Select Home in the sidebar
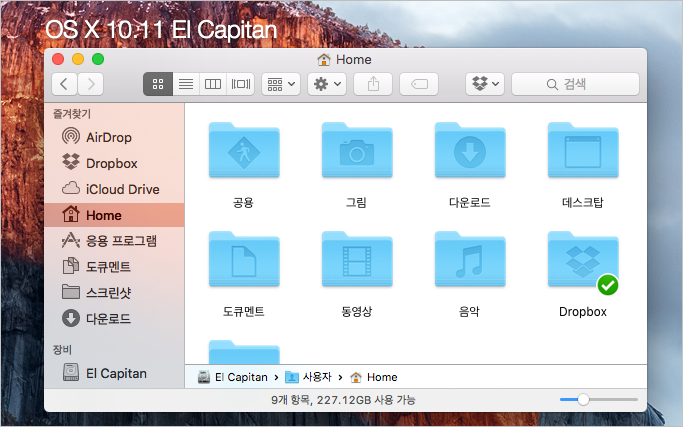The height and width of the screenshot is (427, 683). click(x=114, y=215)
